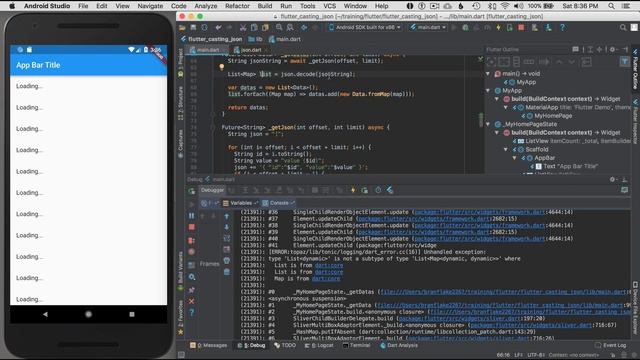Click the red Stop square in Debug sidebar
This screenshot has height=360, width=640.
point(191,227)
